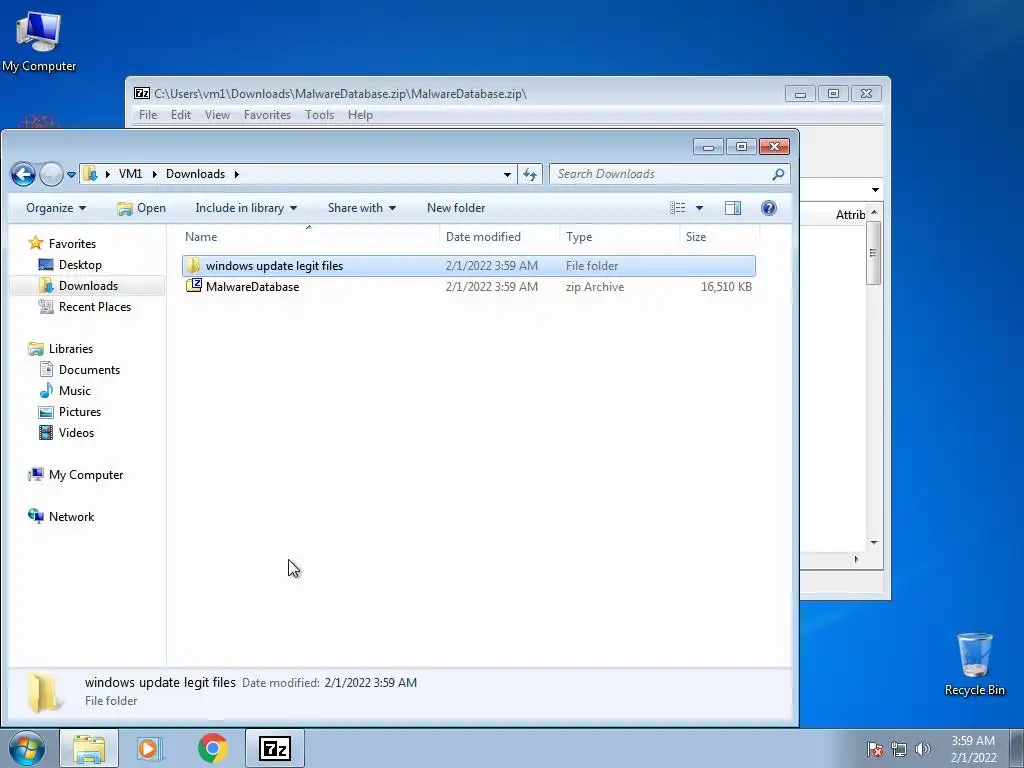Click Downloads in the address breadcrumb
Screen dimensions: 1024x768
click(195, 174)
